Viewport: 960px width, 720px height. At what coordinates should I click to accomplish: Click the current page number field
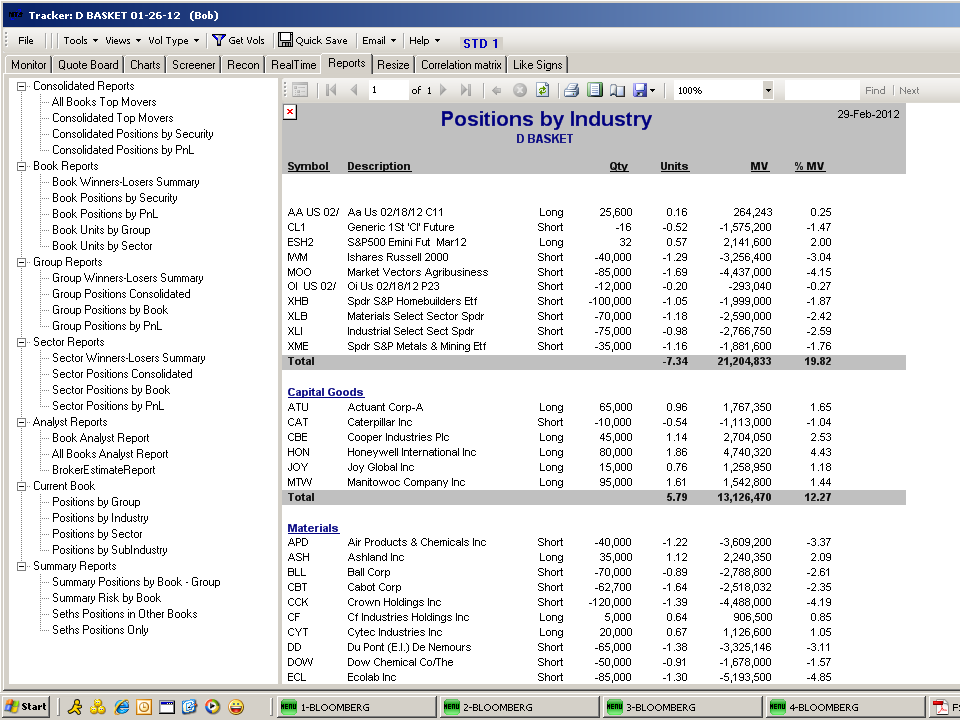[388, 91]
